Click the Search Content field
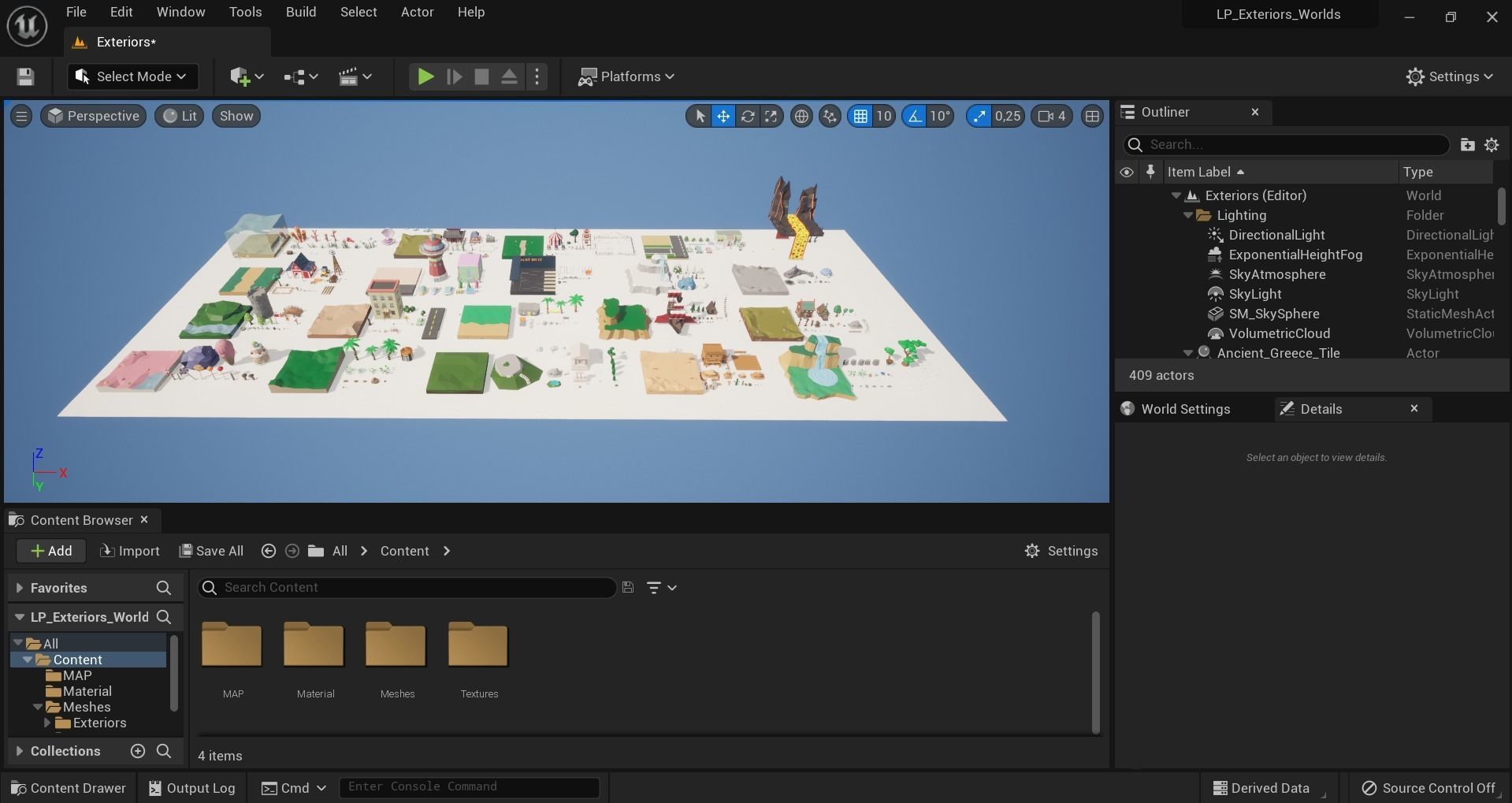Screen dimensions: 1512x803 click(407, 587)
